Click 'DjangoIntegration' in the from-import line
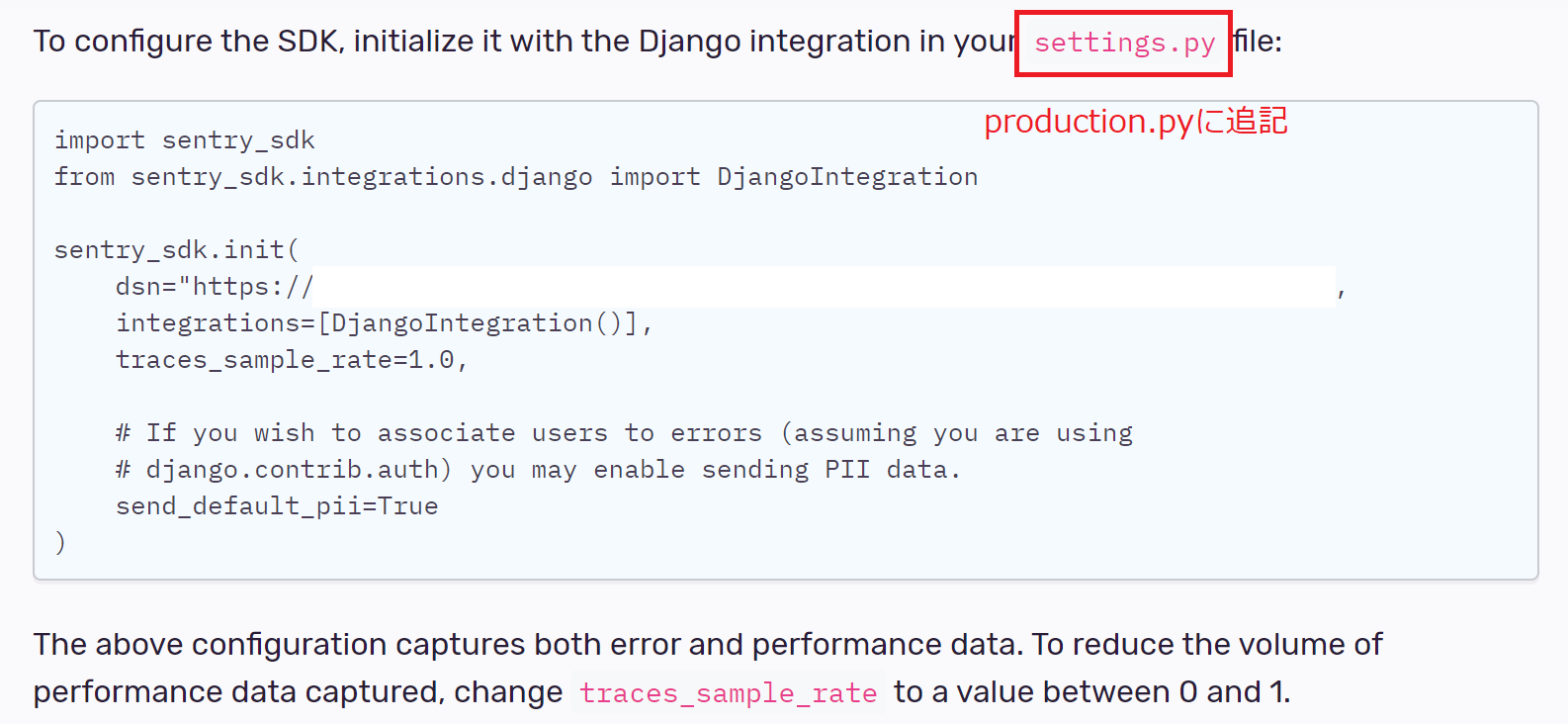 tap(846, 177)
